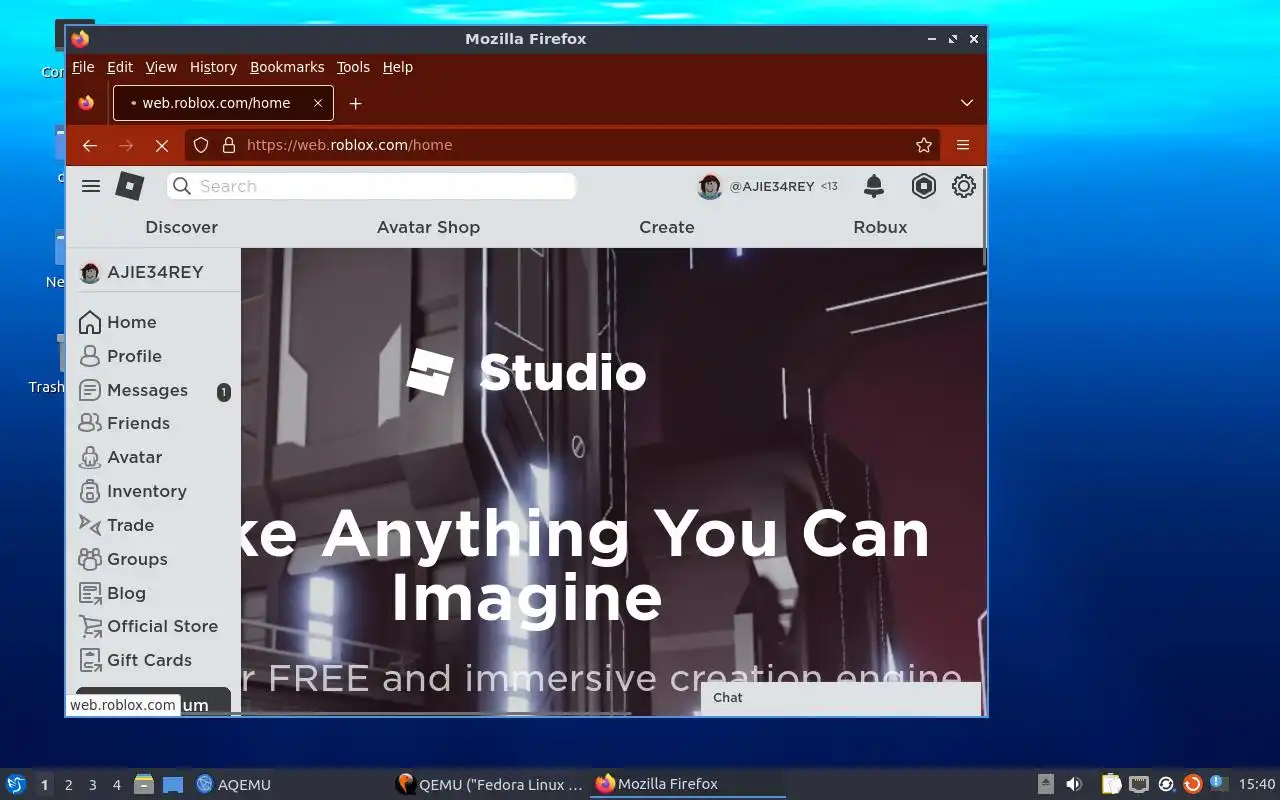Open the History menu
This screenshot has height=800, width=1280.
coord(213,67)
